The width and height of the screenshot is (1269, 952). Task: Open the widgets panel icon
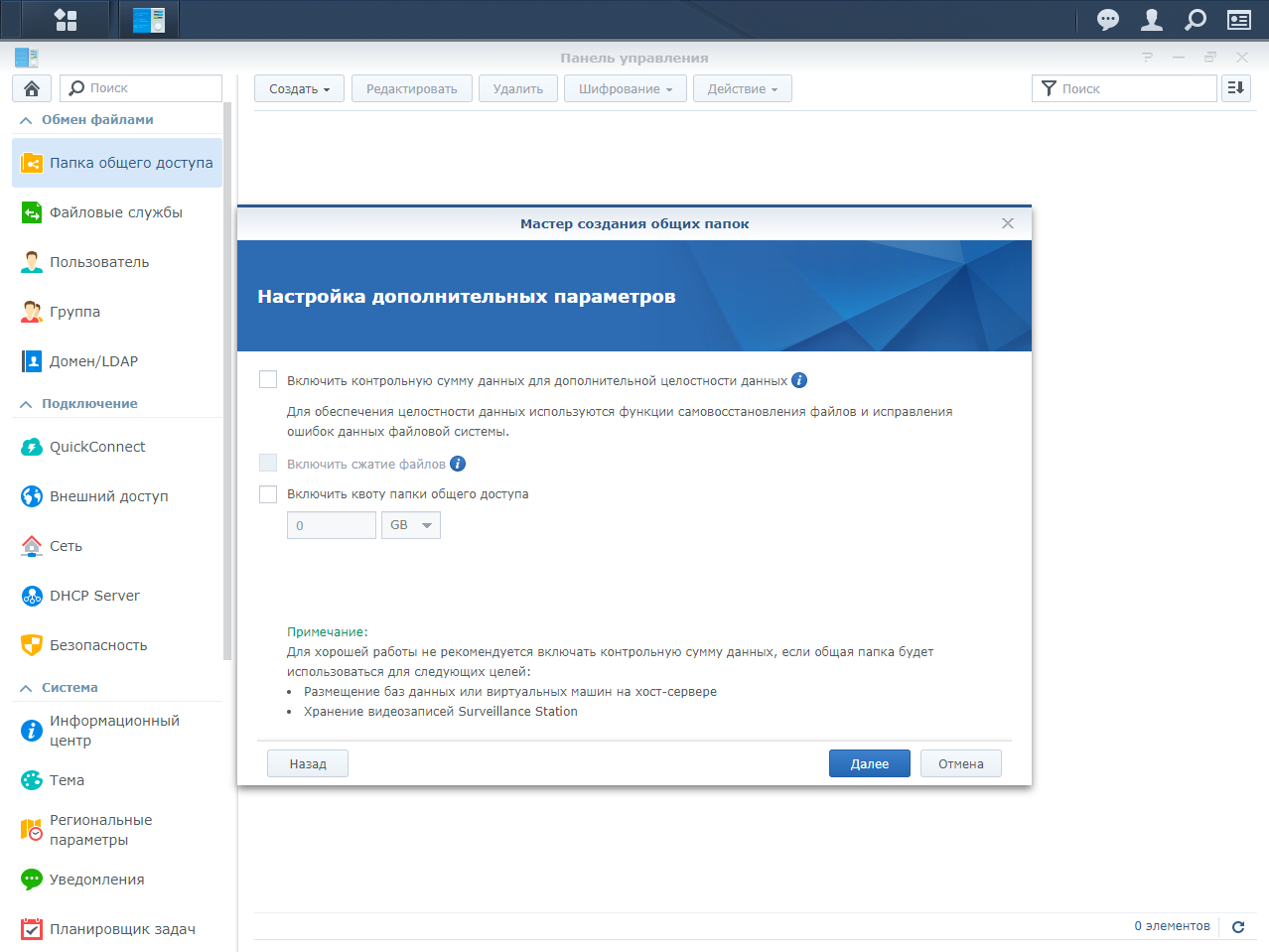1239,19
